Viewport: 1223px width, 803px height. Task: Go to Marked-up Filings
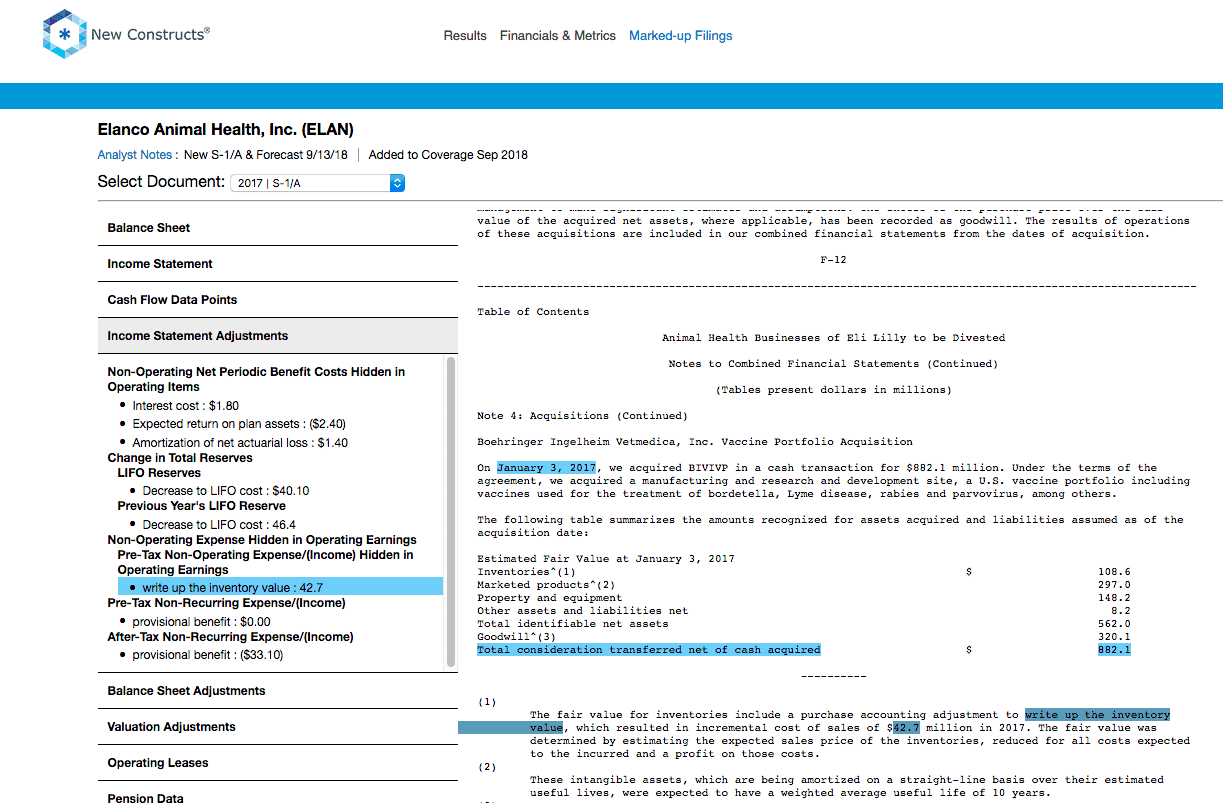point(680,36)
